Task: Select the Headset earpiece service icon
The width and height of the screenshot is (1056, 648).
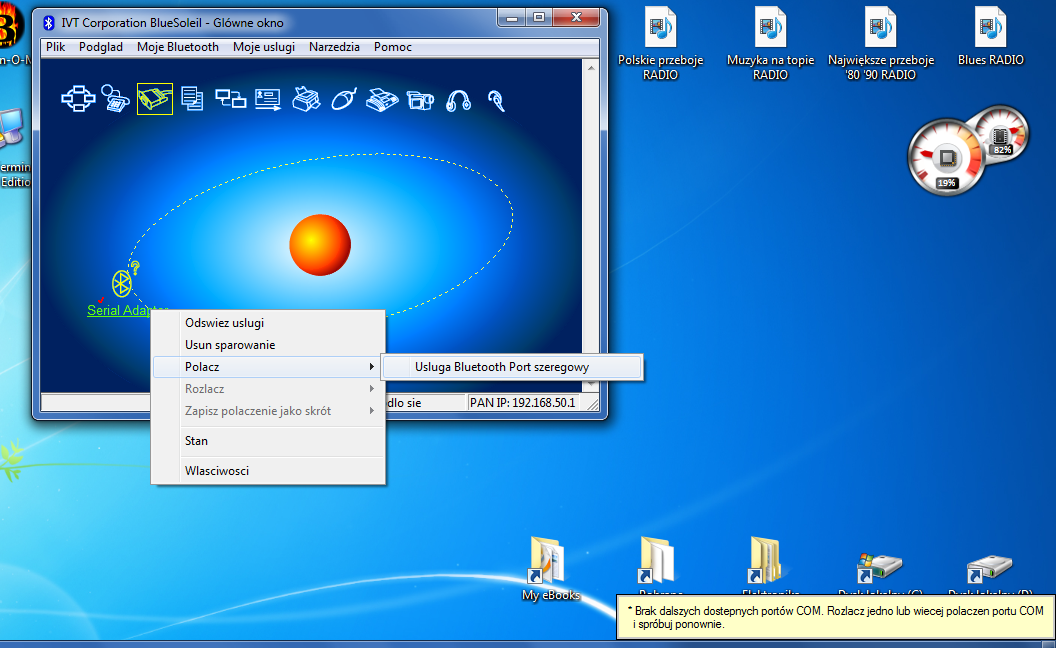Action: (x=496, y=101)
